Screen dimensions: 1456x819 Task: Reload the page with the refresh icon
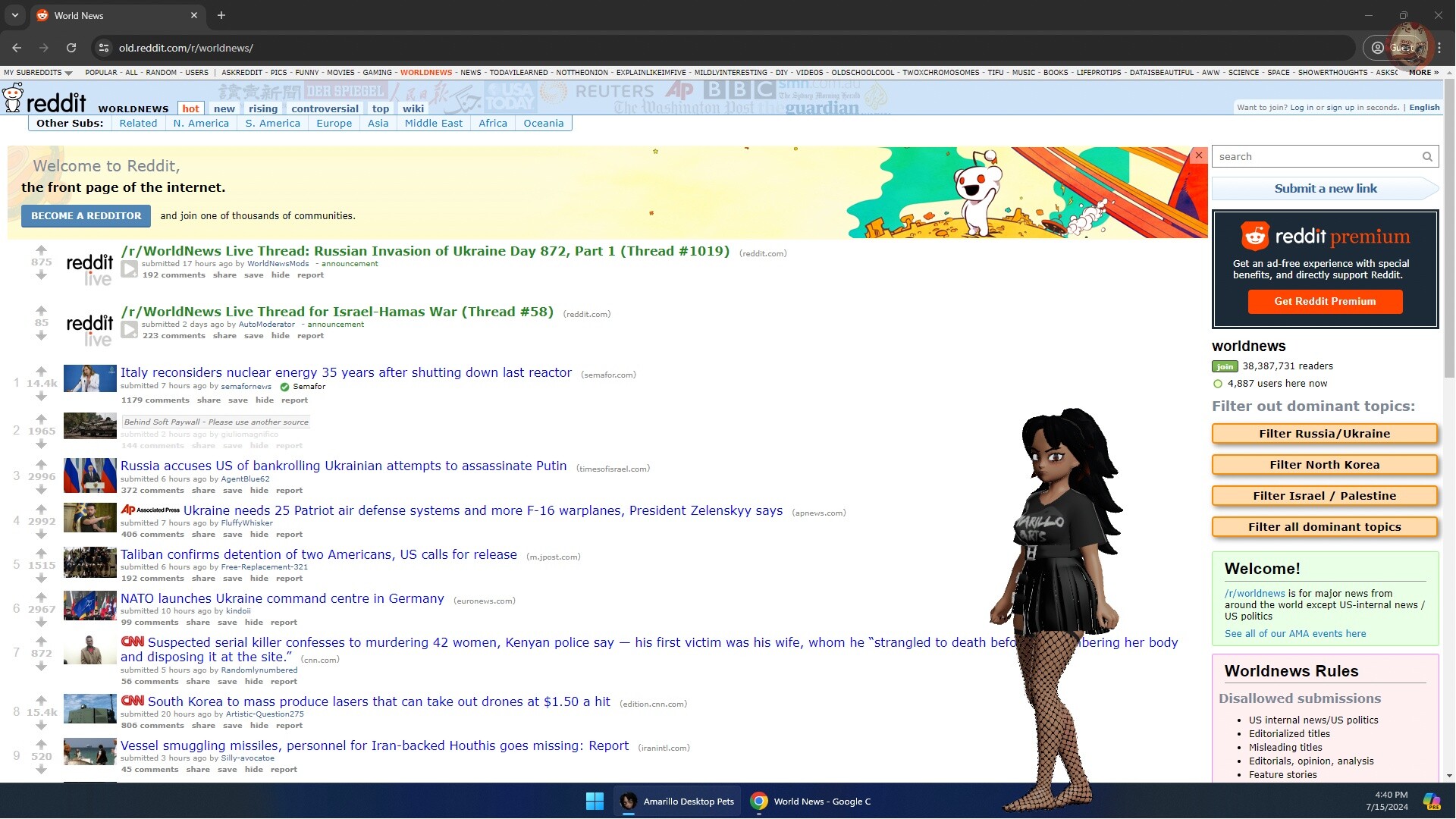click(x=71, y=47)
